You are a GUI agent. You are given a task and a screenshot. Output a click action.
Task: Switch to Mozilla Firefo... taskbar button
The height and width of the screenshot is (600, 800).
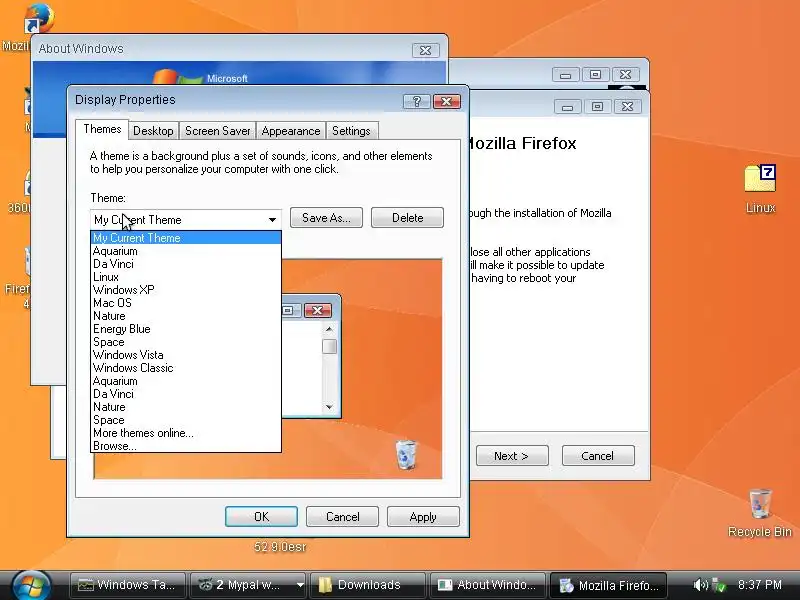tap(608, 585)
